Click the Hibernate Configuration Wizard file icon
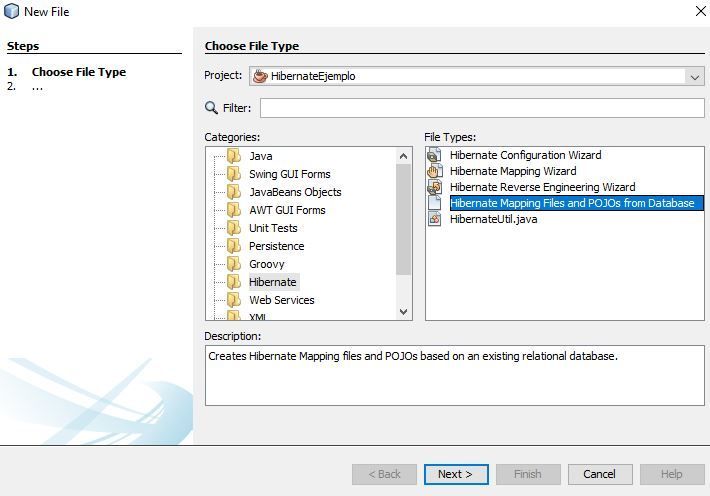 [x=434, y=155]
